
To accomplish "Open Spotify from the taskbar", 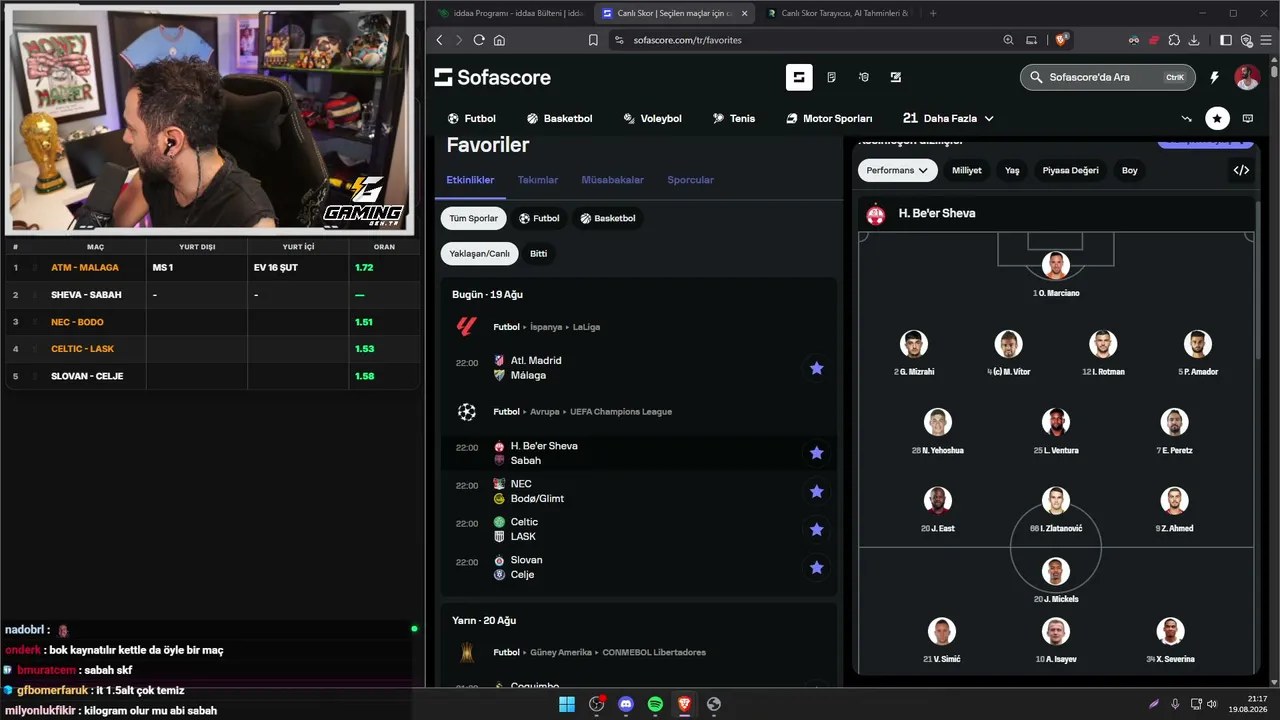I will (655, 704).
